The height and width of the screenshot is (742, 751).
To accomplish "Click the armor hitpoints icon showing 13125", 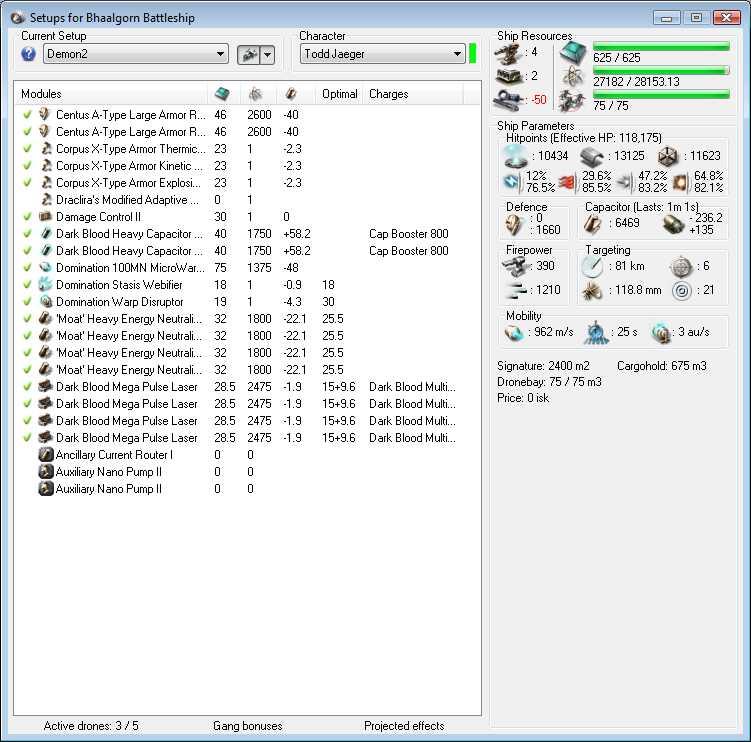I will point(591,156).
